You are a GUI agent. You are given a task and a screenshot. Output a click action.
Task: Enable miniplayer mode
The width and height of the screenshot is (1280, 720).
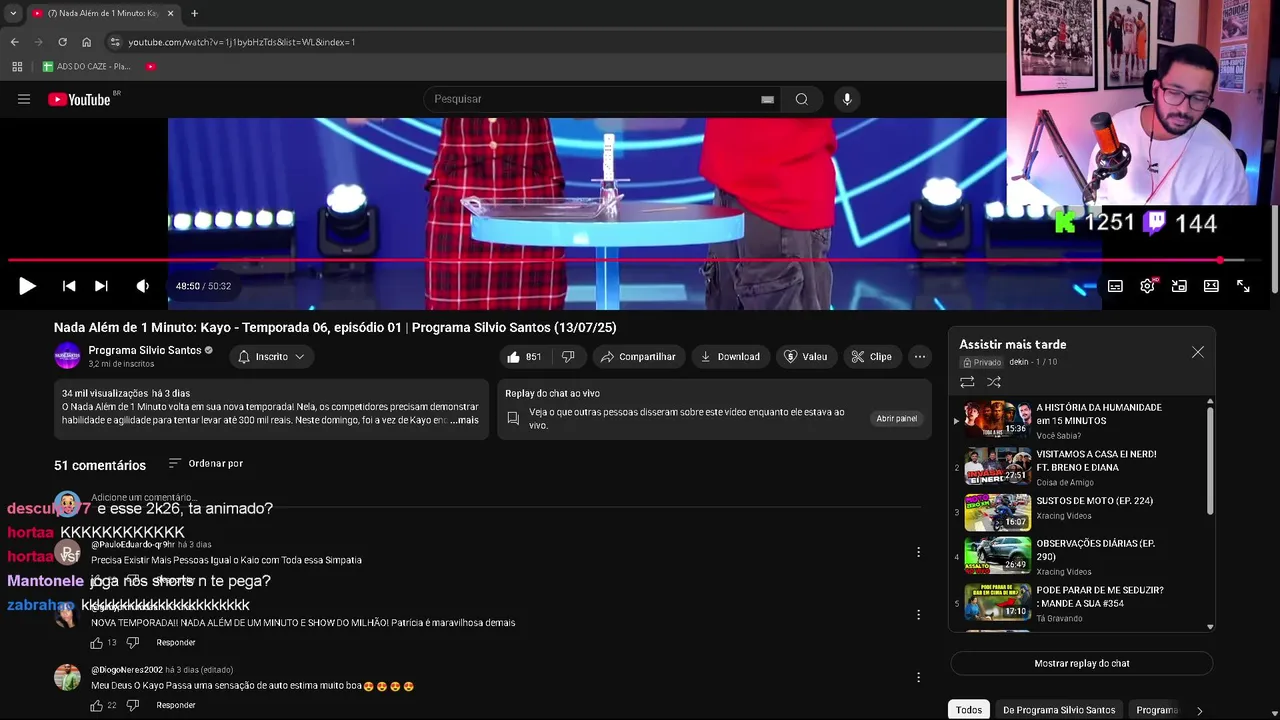point(1179,286)
